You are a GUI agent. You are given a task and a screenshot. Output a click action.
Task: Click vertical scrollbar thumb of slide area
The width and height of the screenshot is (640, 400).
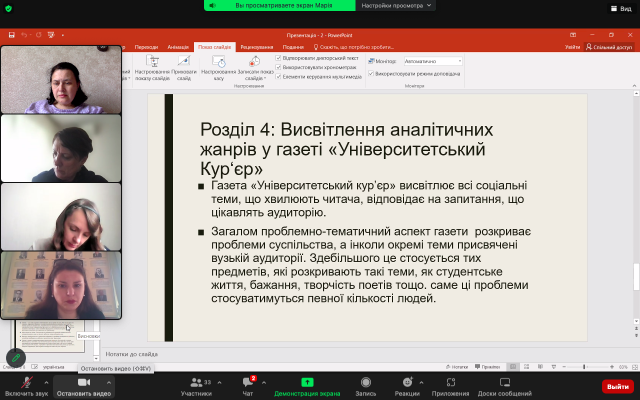[636, 277]
